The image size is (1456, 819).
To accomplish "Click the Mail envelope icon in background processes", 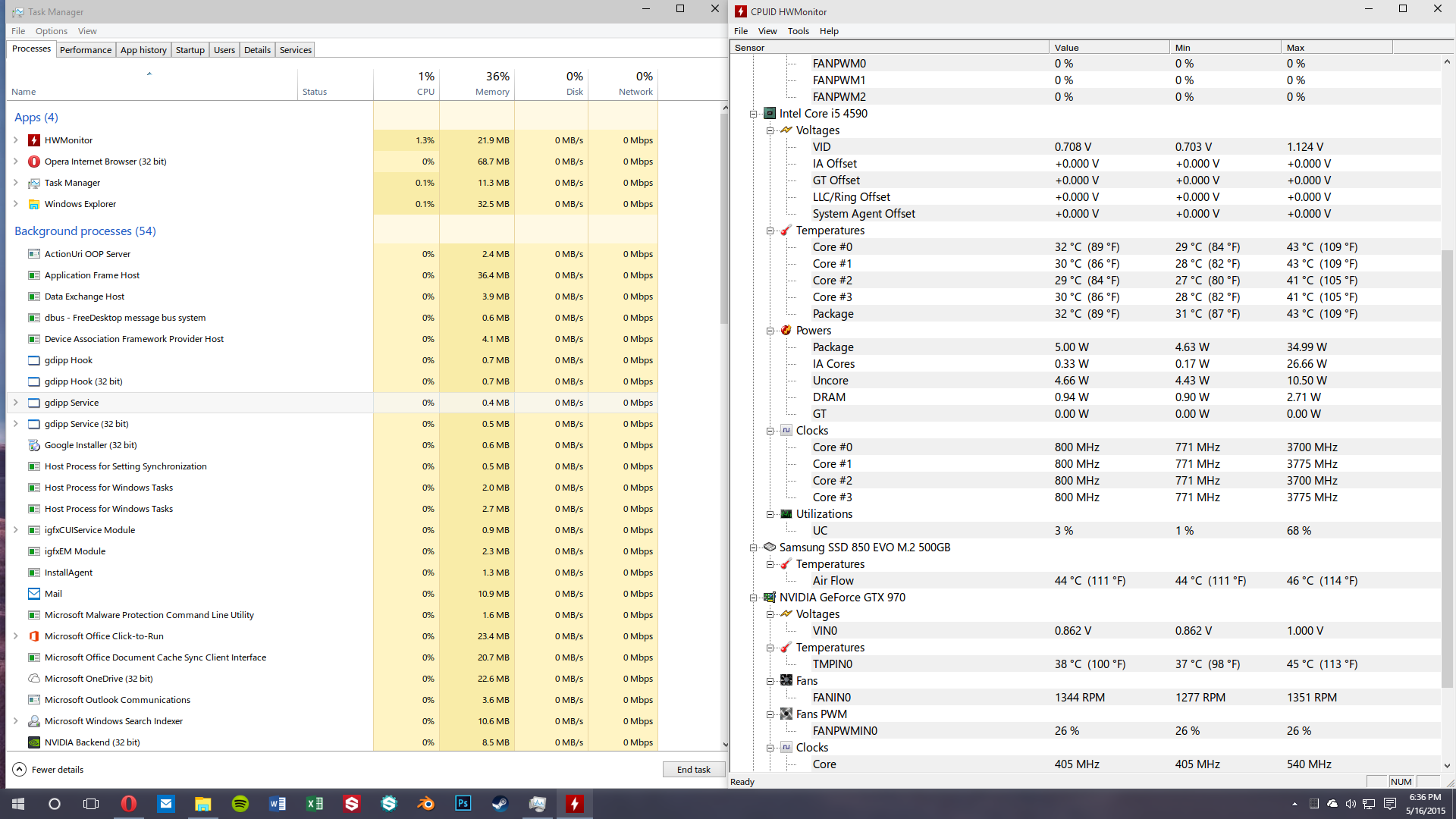I will [33, 594].
